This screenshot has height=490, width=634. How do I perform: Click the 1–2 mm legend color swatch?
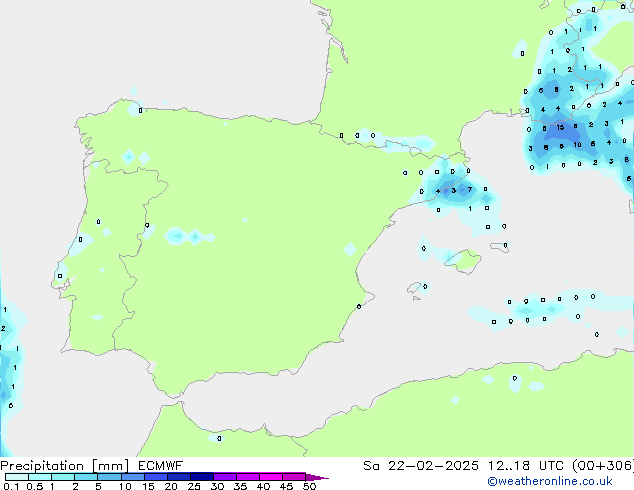tap(63, 477)
